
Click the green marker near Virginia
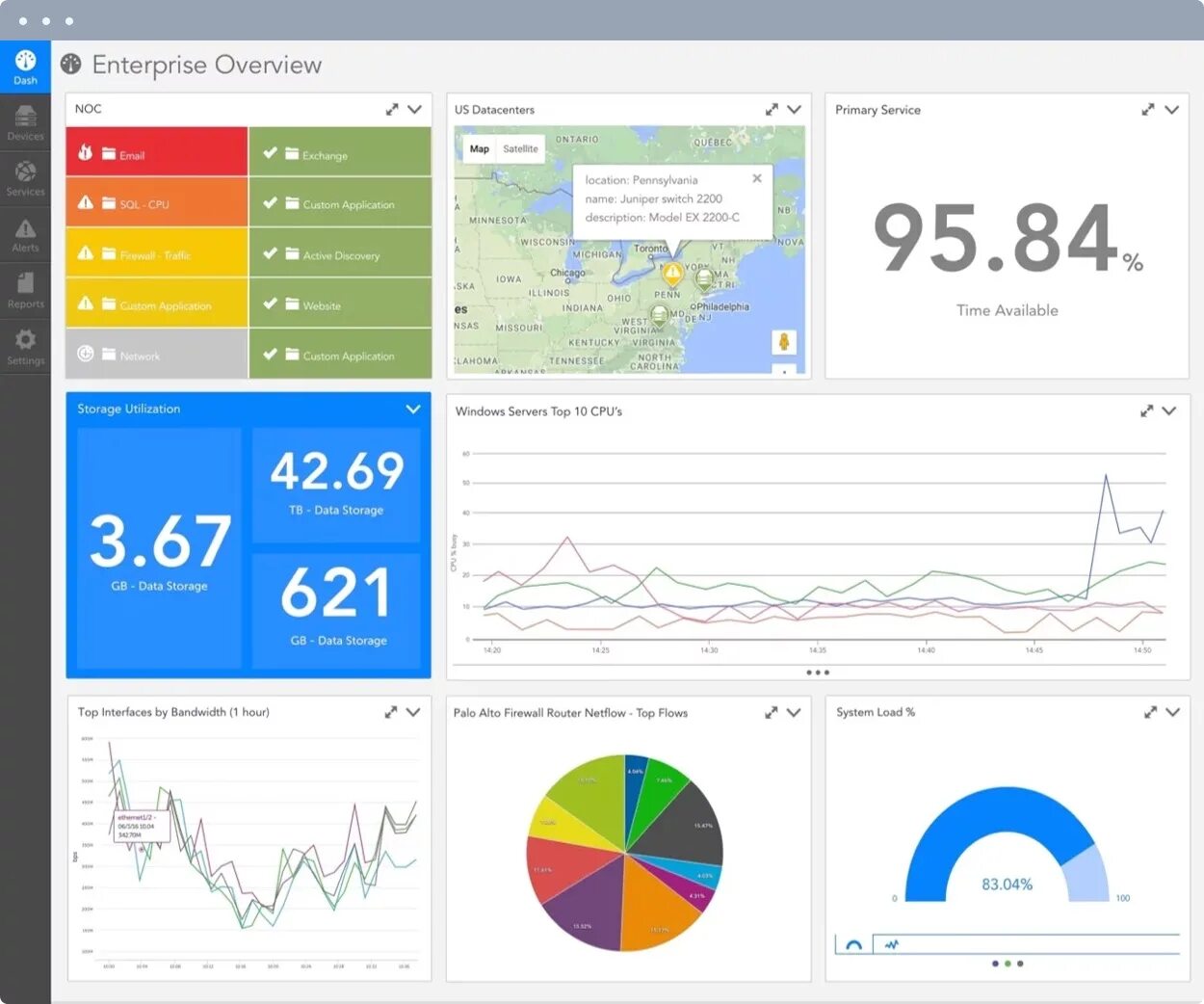coord(659,316)
